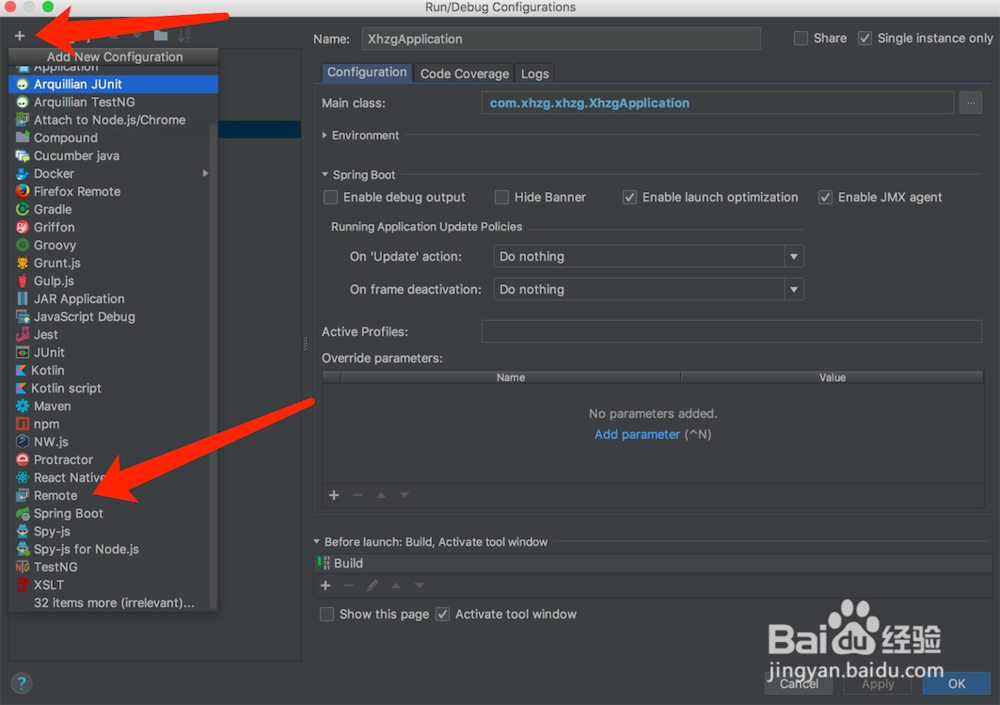Click the Gradle icon
The image size is (1000, 705).
22,209
